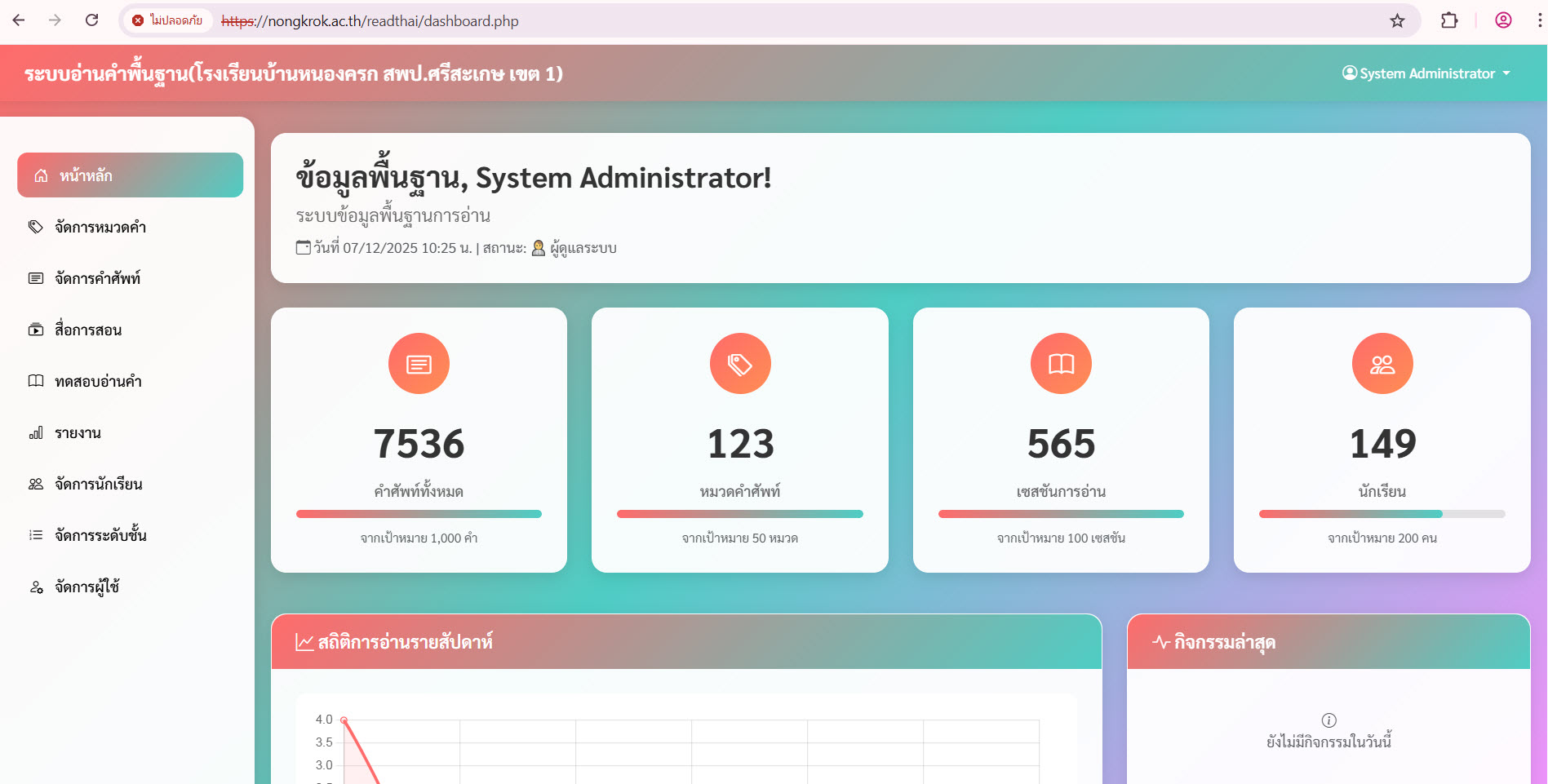Click the text จากเป้าหมาย 50 หมวด
This screenshot has height=784, width=1548.
click(740, 538)
